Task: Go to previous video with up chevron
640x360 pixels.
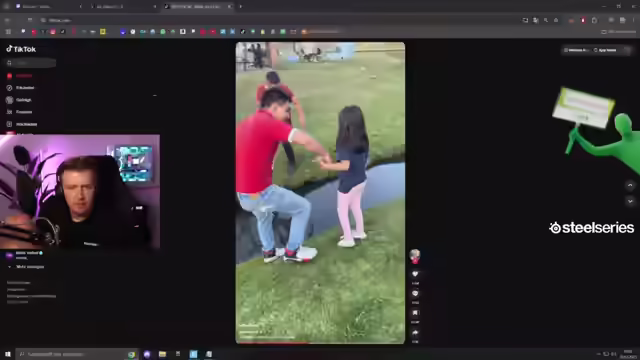Action: point(630,185)
